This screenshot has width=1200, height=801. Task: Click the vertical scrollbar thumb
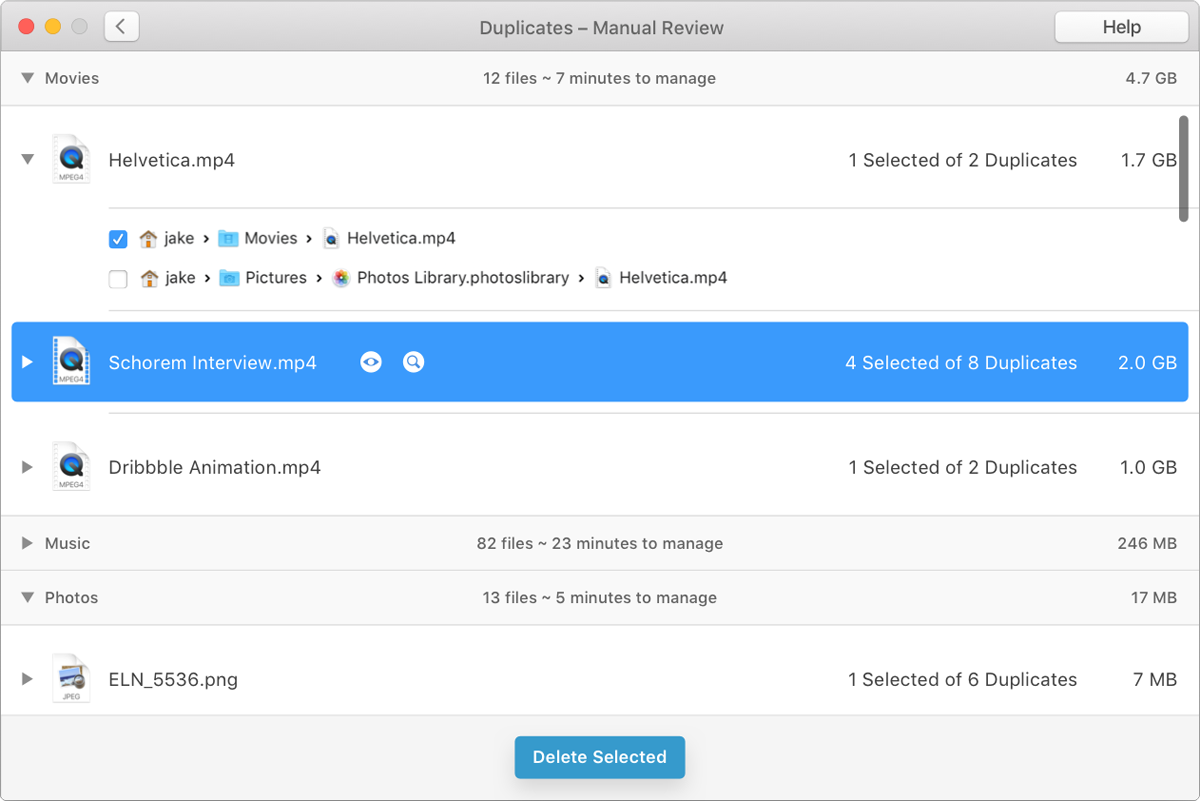(1183, 168)
